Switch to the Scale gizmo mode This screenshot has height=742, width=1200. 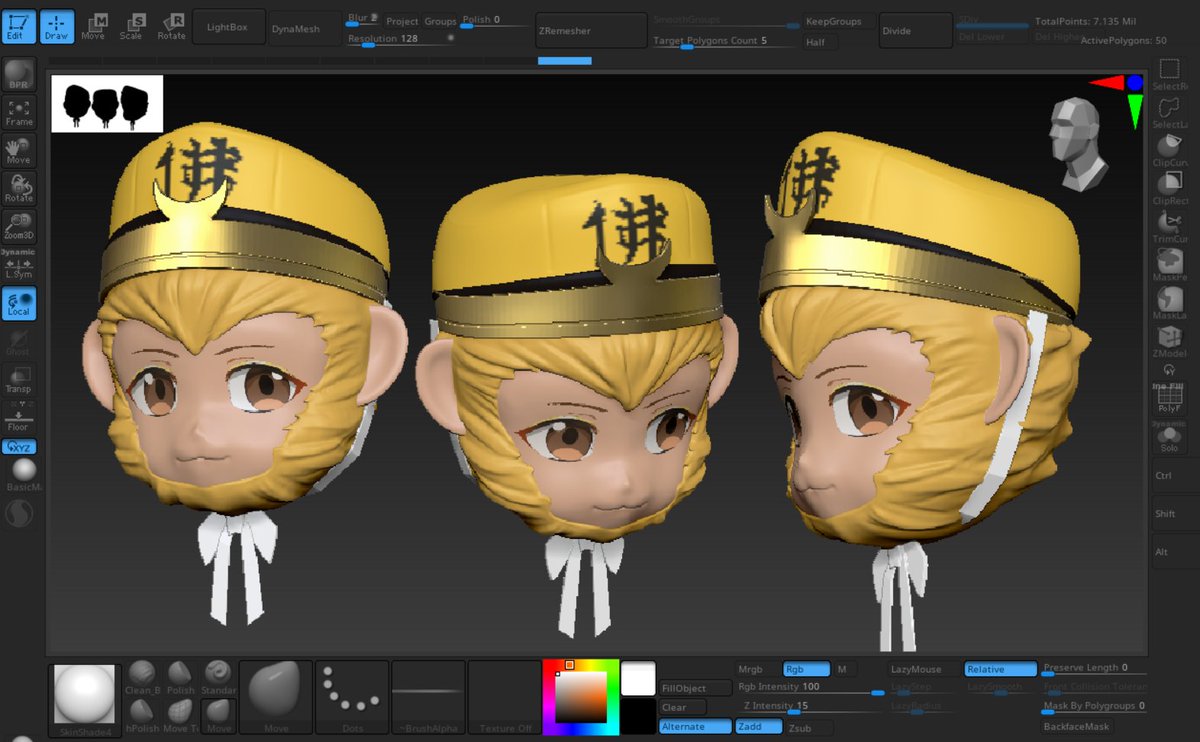132,27
